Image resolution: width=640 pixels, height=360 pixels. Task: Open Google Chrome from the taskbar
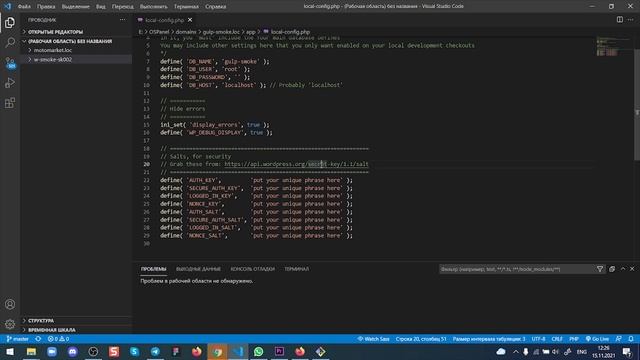(x=217, y=351)
